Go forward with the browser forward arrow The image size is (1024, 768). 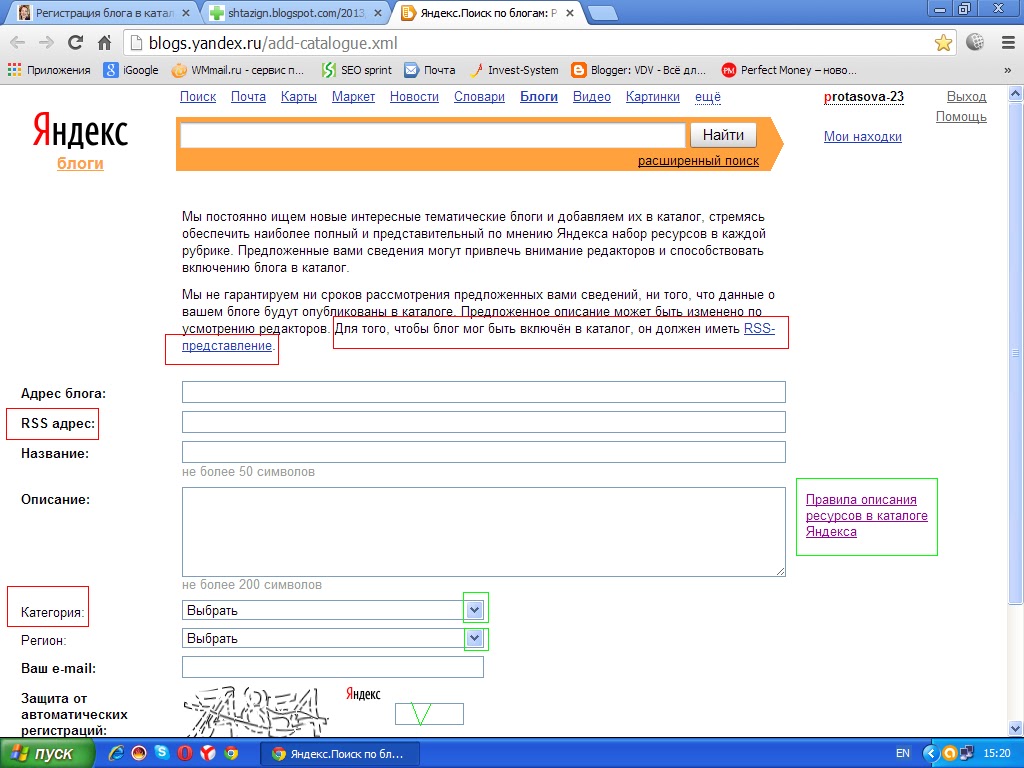click(x=46, y=43)
